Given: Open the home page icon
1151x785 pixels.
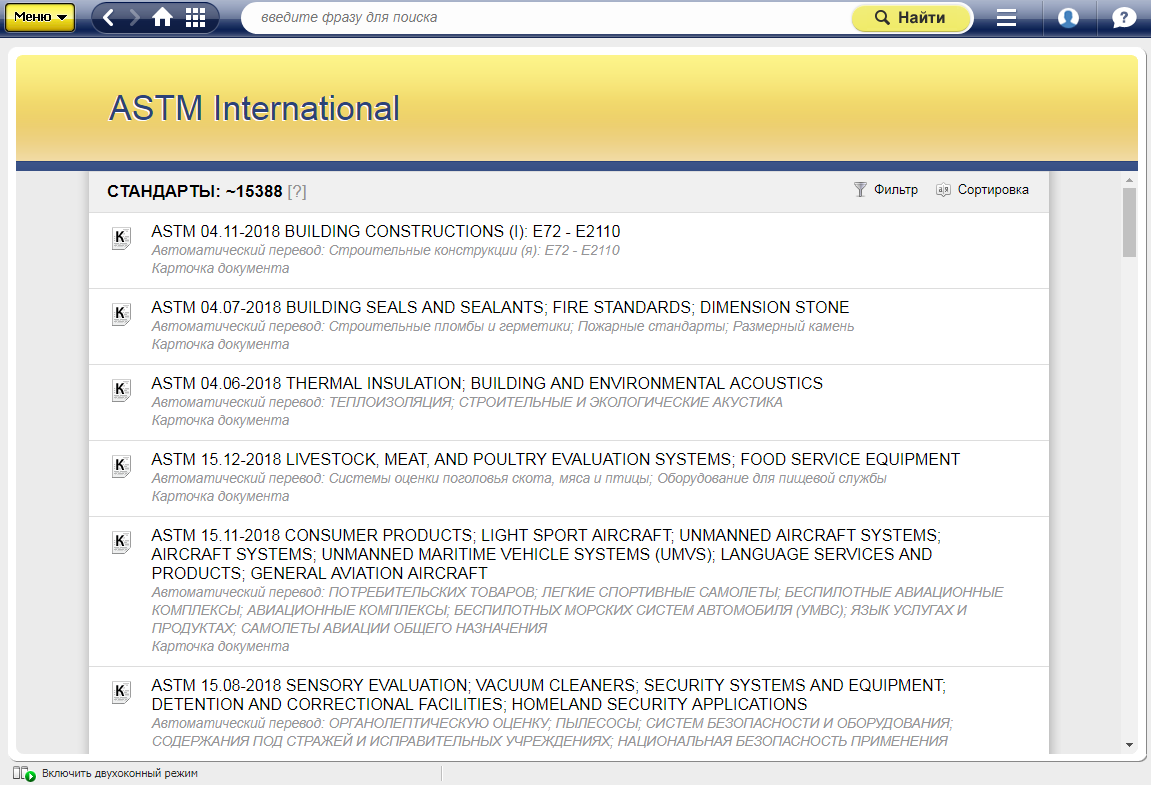Looking at the screenshot, I should pos(162,18).
